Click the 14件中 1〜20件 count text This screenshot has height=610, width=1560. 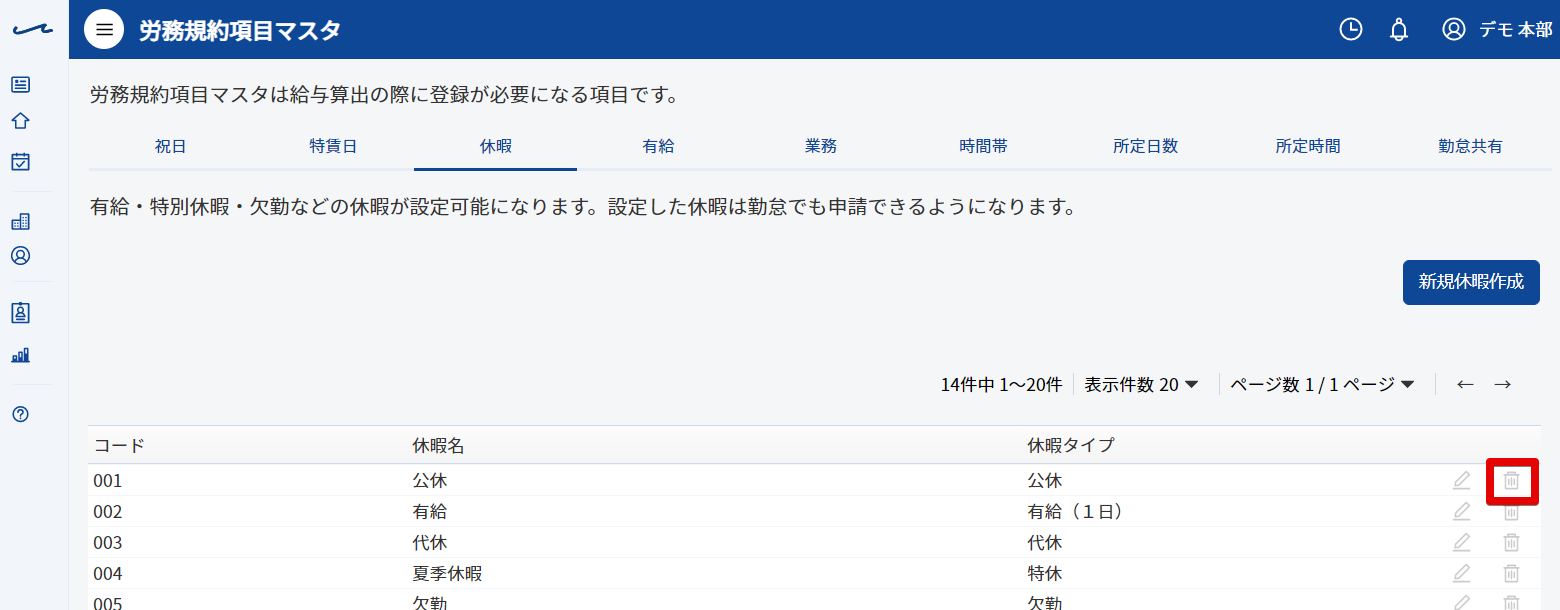[x=1001, y=384]
